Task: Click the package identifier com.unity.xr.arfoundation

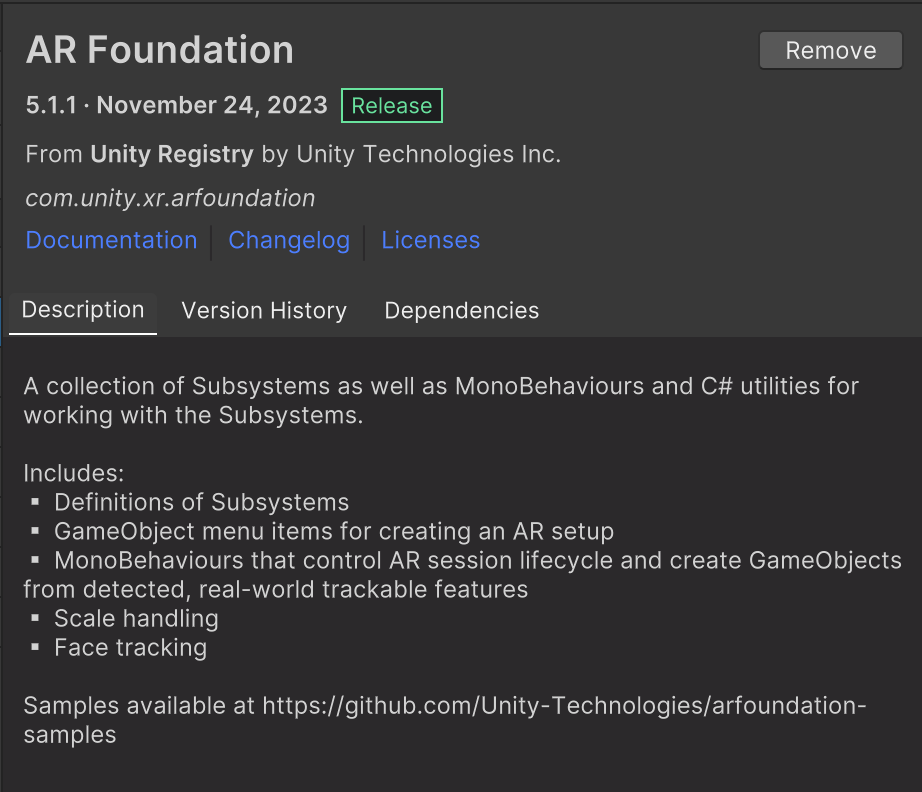Action: coord(170,198)
